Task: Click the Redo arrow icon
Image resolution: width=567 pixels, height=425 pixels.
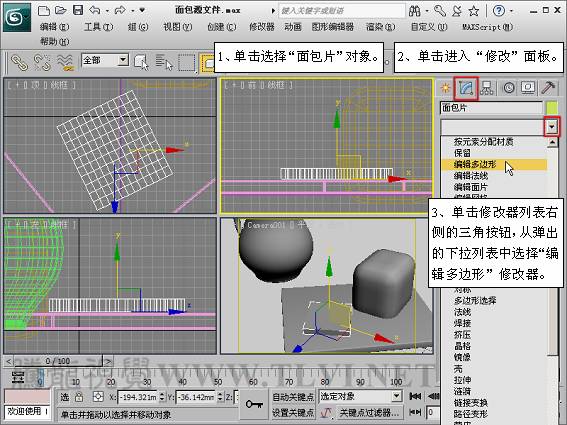Action: pos(120,10)
